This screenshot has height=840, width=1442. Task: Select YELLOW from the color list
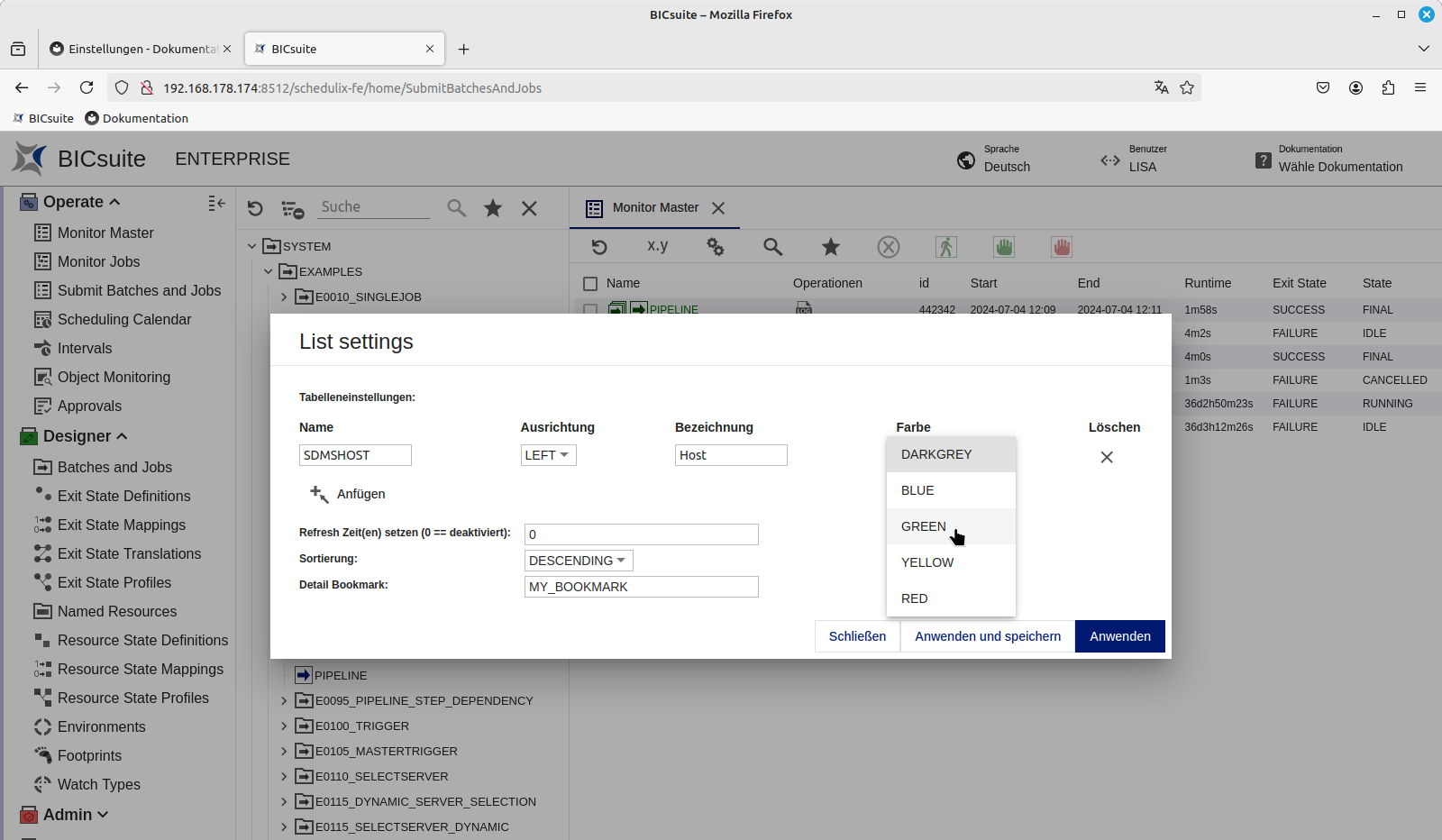[927, 562]
